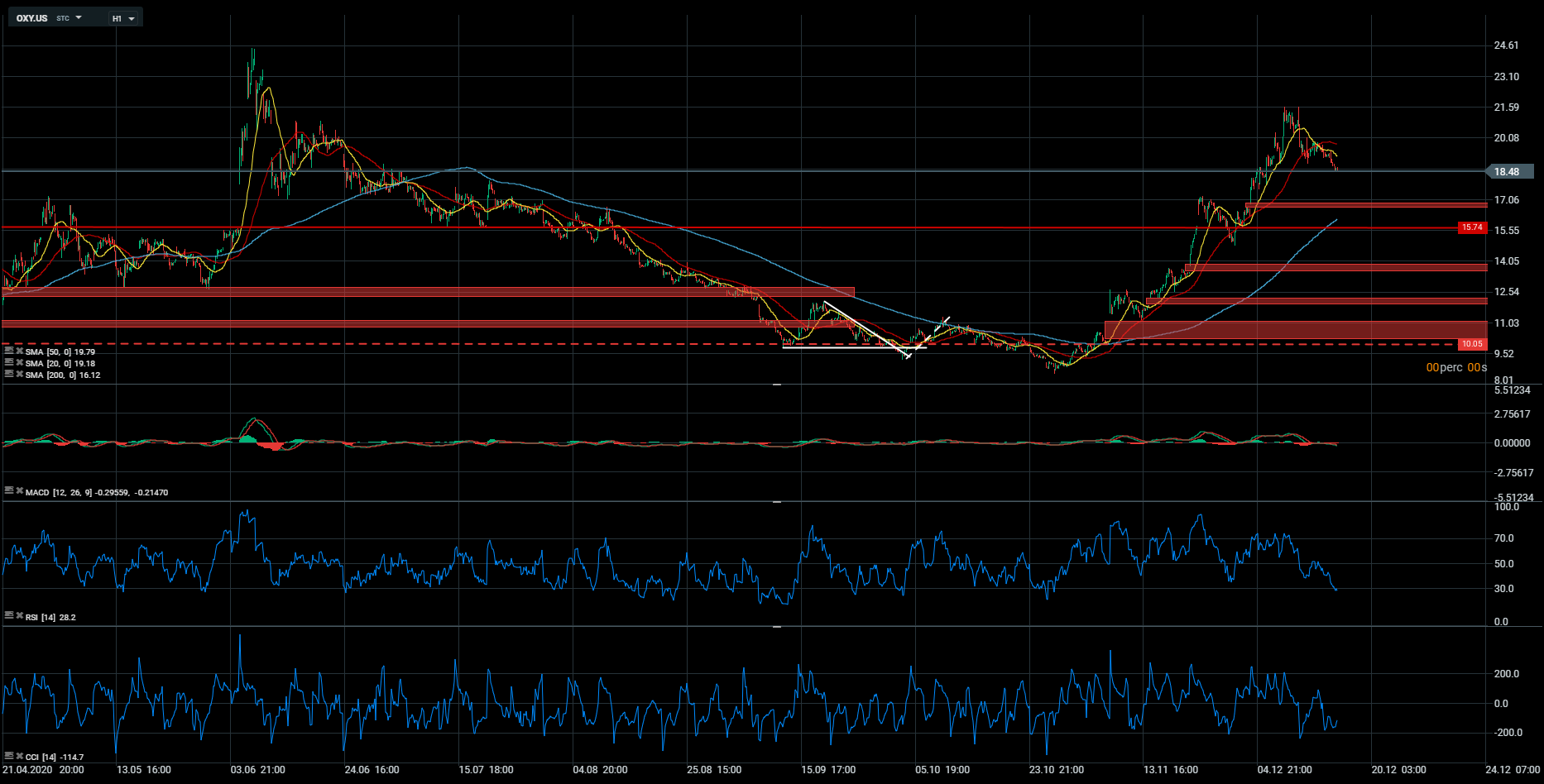Open settings icon for SMA 50 indicator
Image resolution: width=1544 pixels, height=784 pixels.
pyautogui.click(x=8, y=351)
